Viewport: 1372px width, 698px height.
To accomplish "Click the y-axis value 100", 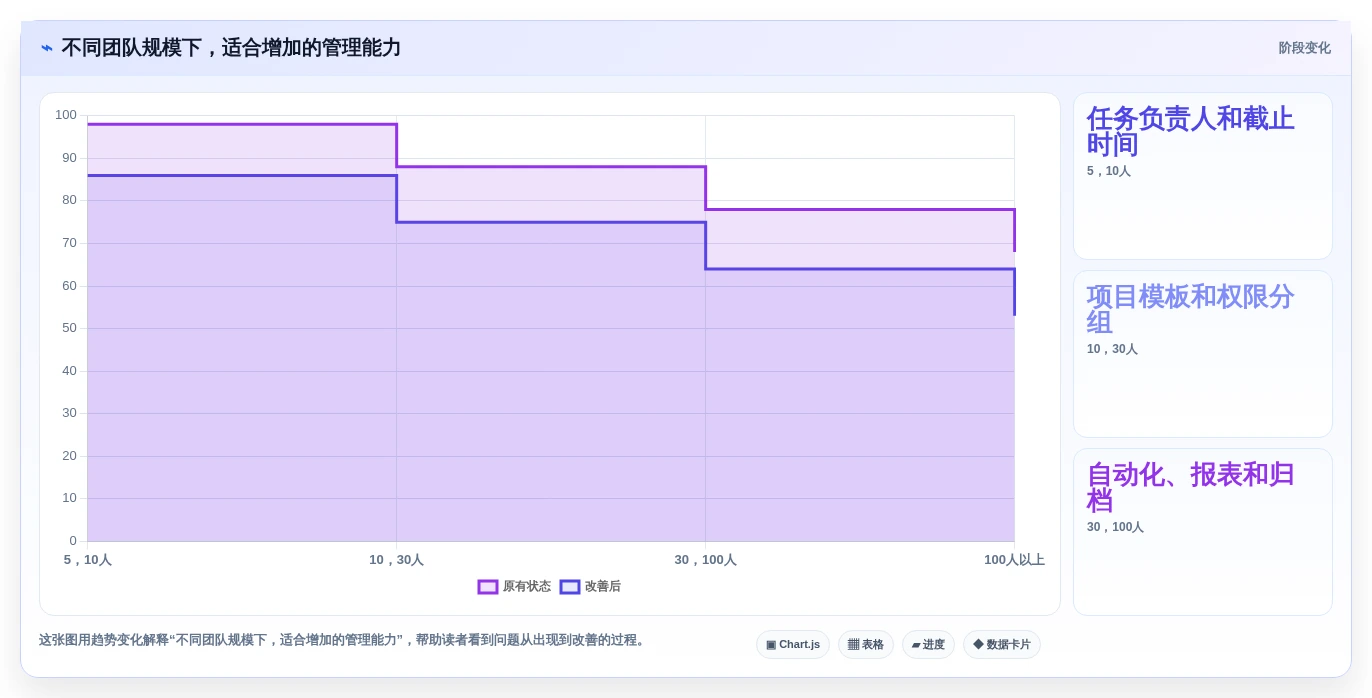I will (x=66, y=115).
